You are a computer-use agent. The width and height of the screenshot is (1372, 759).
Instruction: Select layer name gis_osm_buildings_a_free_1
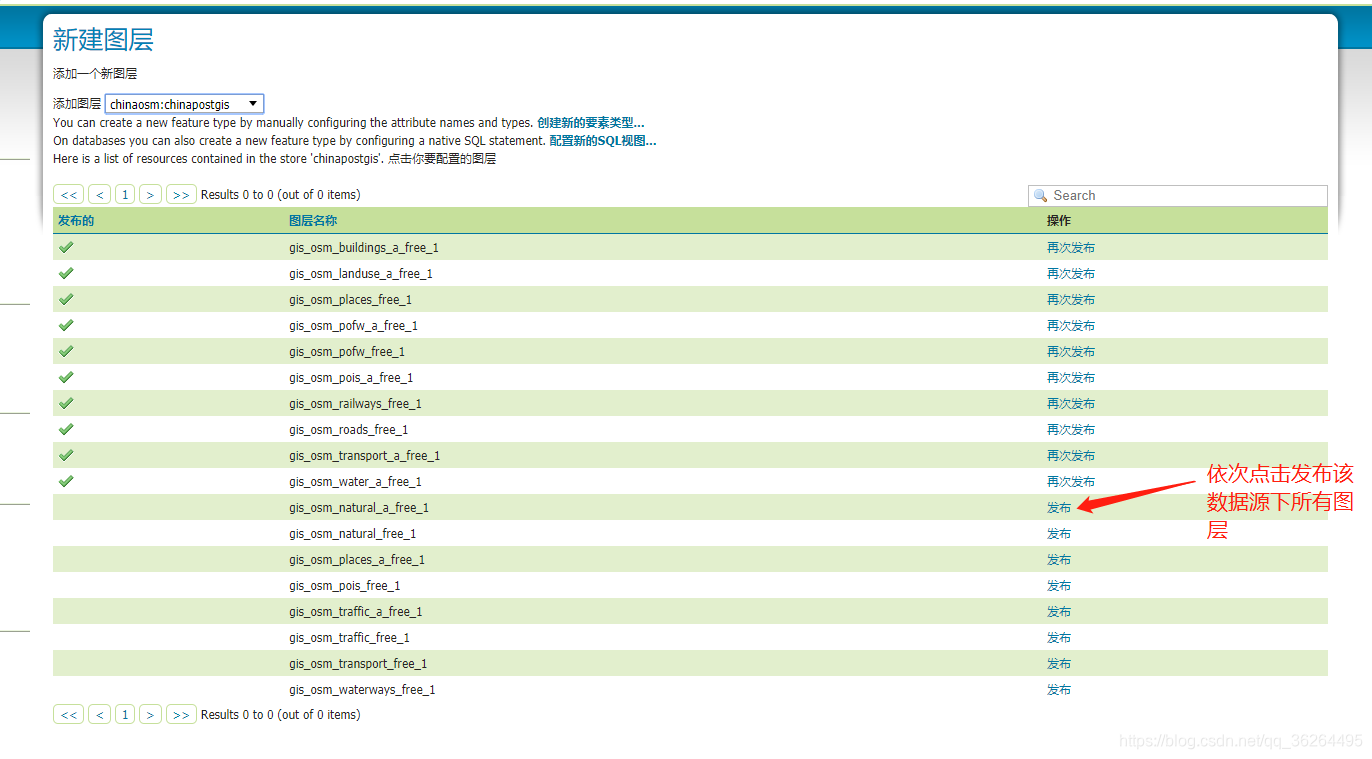tap(364, 248)
